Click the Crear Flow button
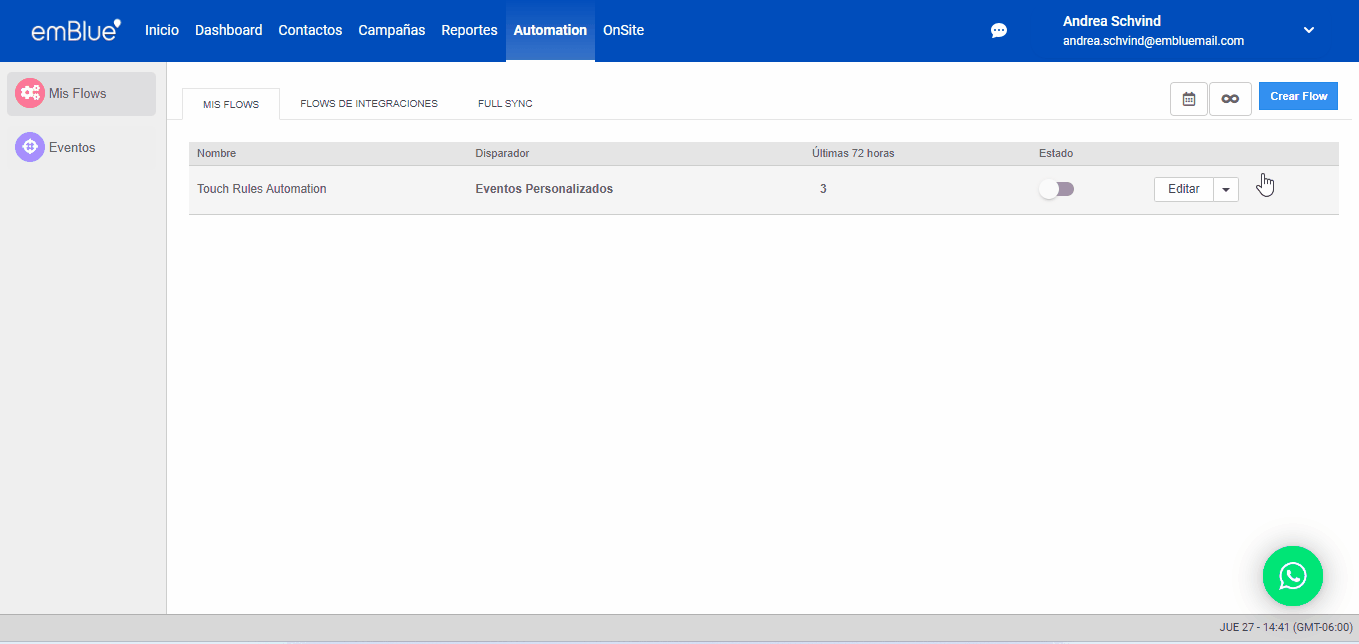The height and width of the screenshot is (644, 1359). [1298, 96]
